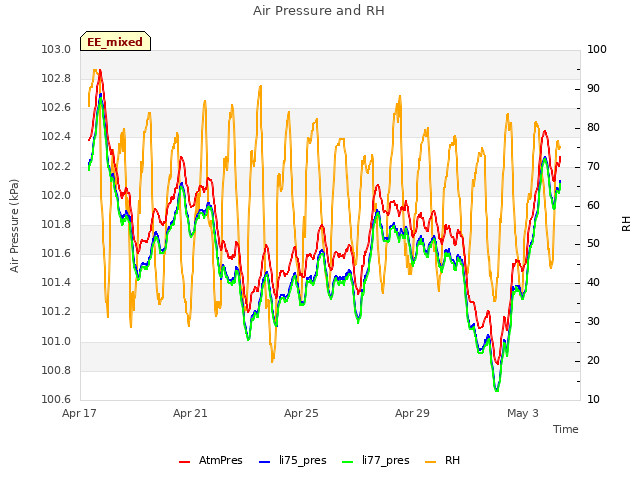Click the 102.4 pressure axis value
Viewport: 640px width, 480px height.
click(x=56, y=137)
